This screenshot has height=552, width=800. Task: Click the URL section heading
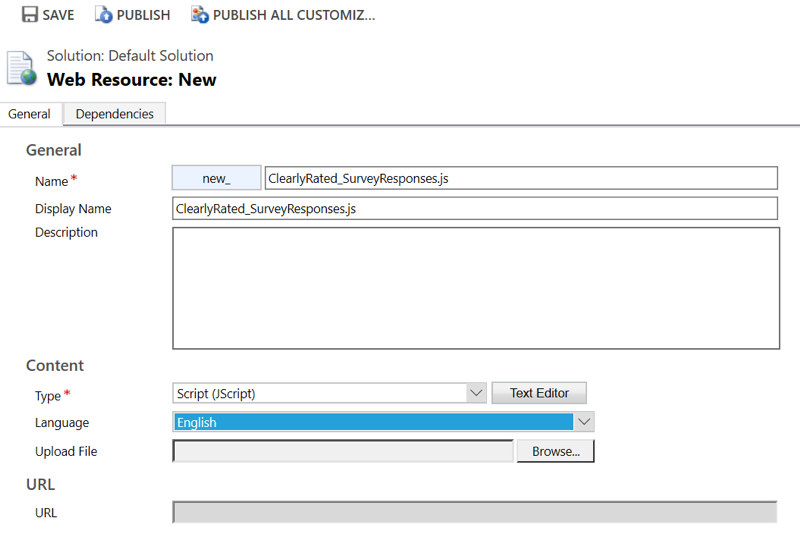click(x=40, y=484)
